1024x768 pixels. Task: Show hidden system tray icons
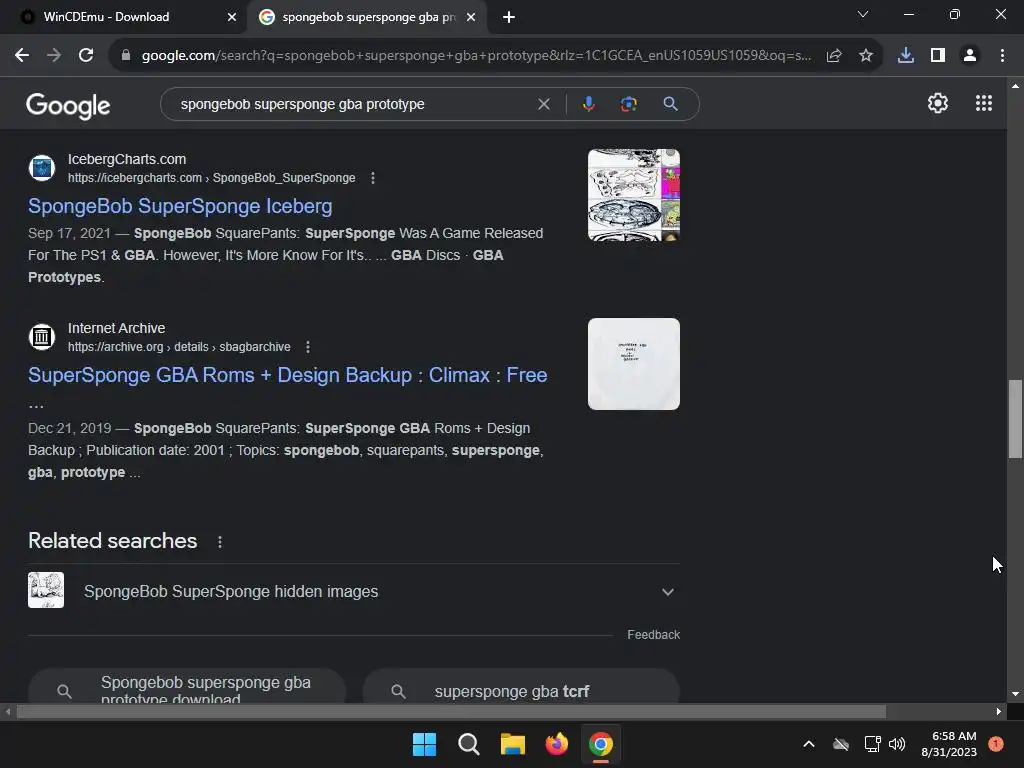(808, 744)
